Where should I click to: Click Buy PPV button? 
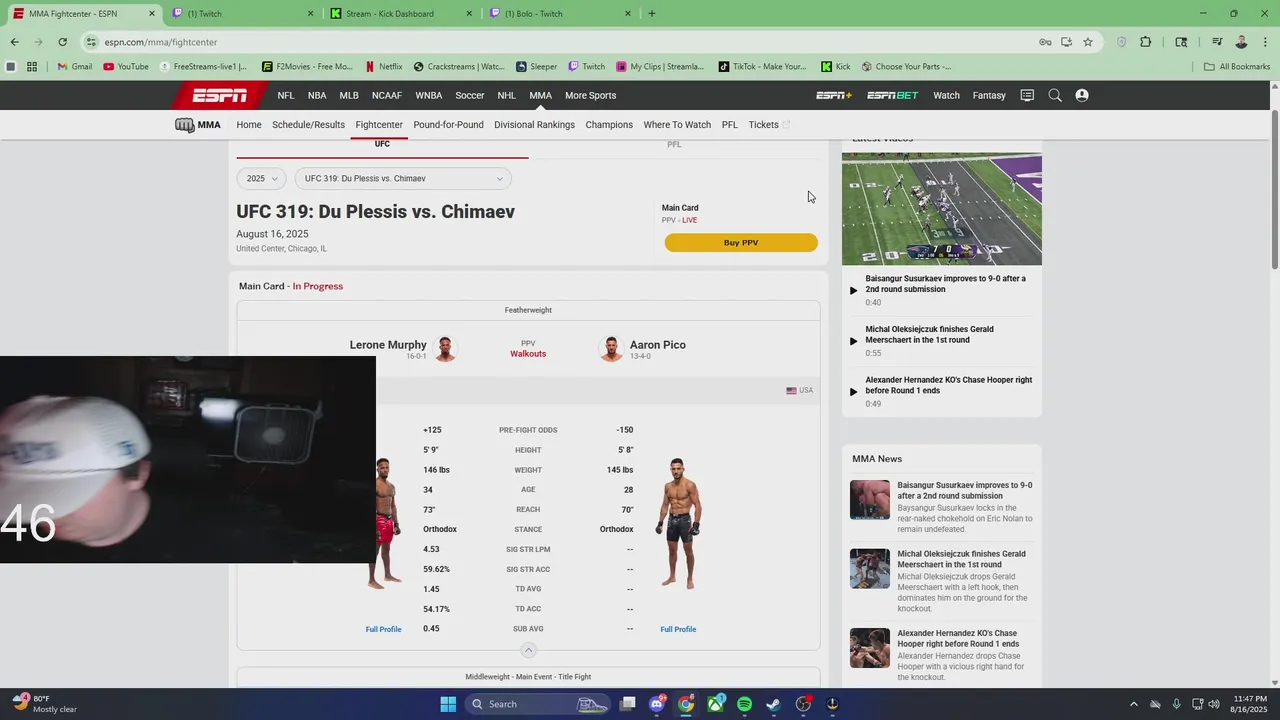tap(741, 243)
